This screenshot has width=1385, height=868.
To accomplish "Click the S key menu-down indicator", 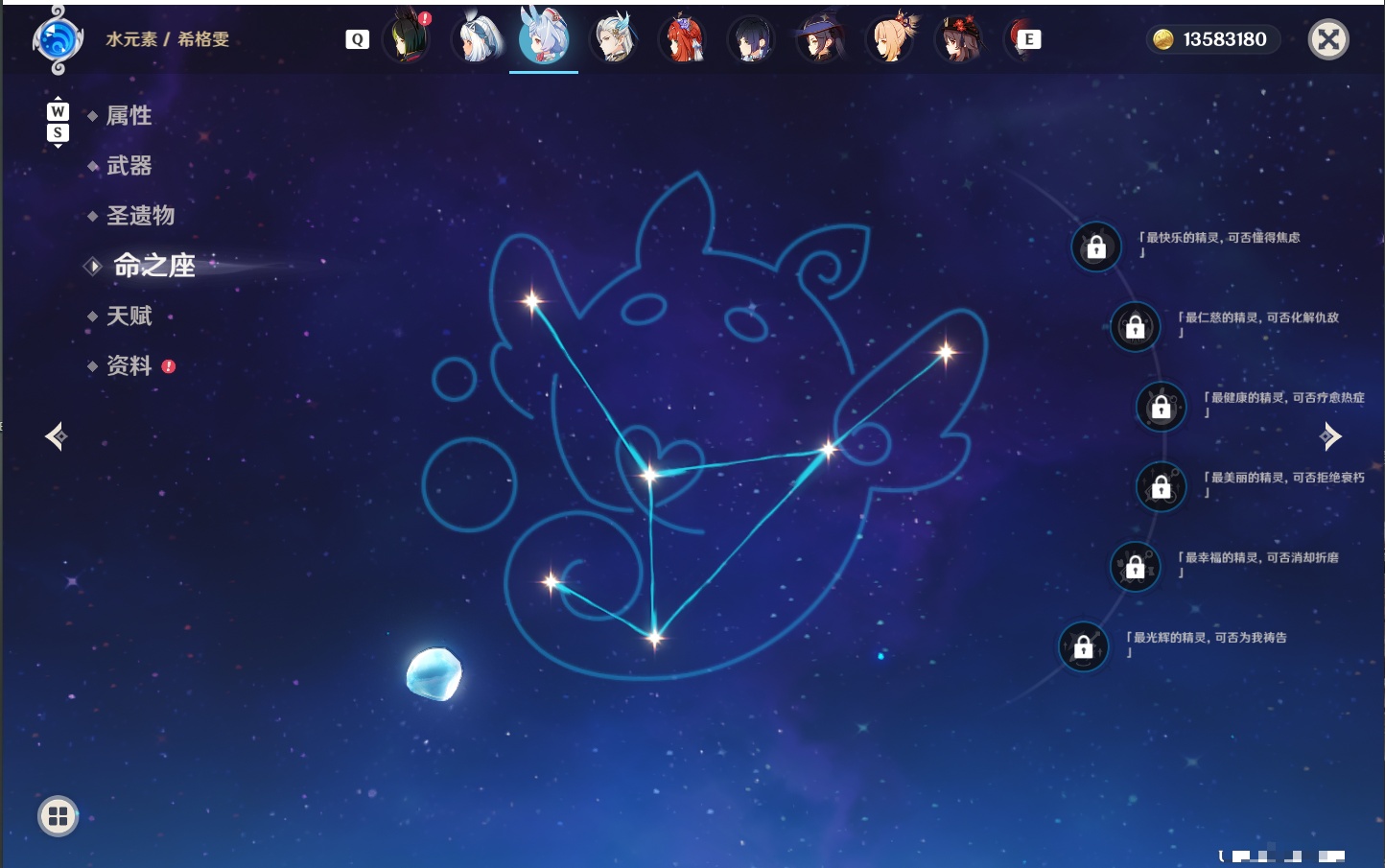I will pyautogui.click(x=58, y=132).
